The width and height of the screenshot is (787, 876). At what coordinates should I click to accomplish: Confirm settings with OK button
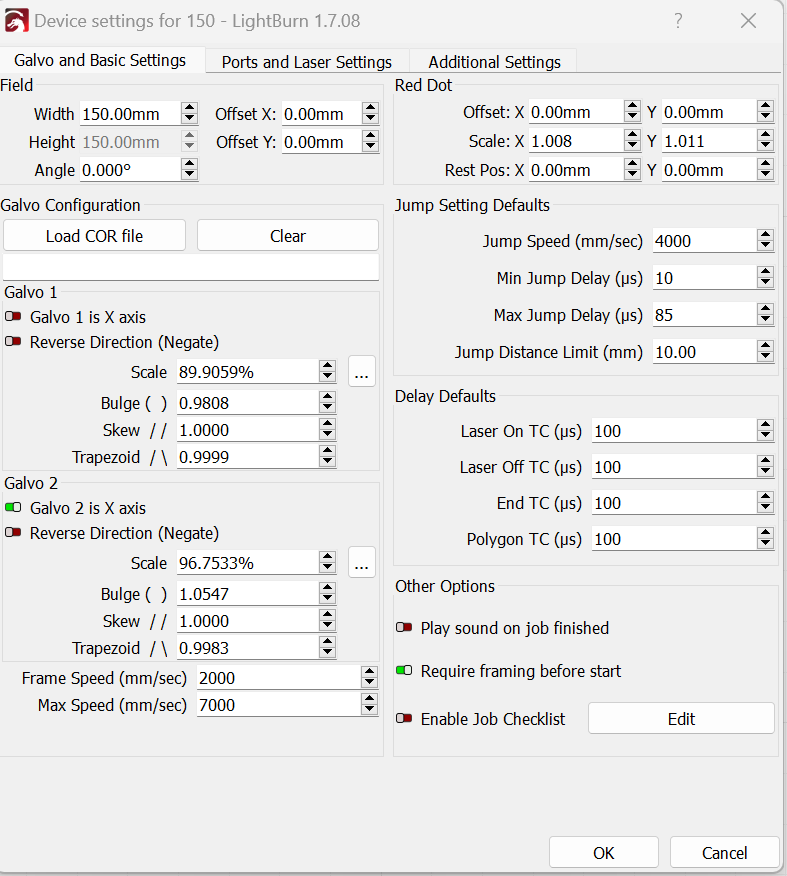[x=603, y=853]
